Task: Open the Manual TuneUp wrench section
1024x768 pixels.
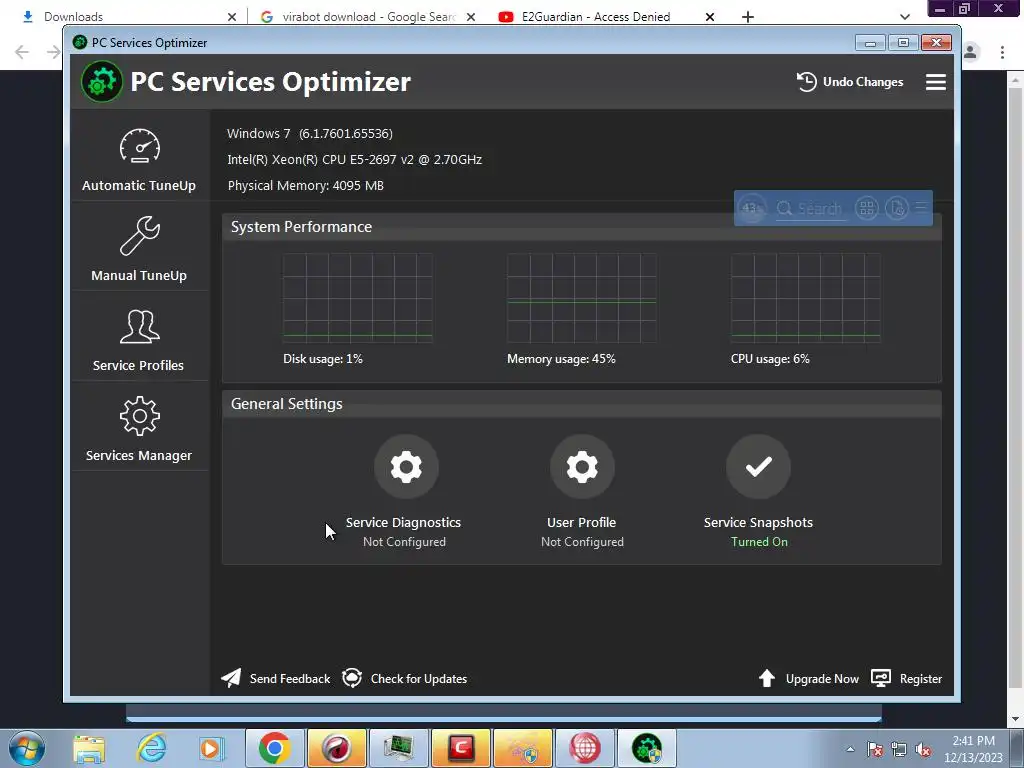Action: coord(139,247)
